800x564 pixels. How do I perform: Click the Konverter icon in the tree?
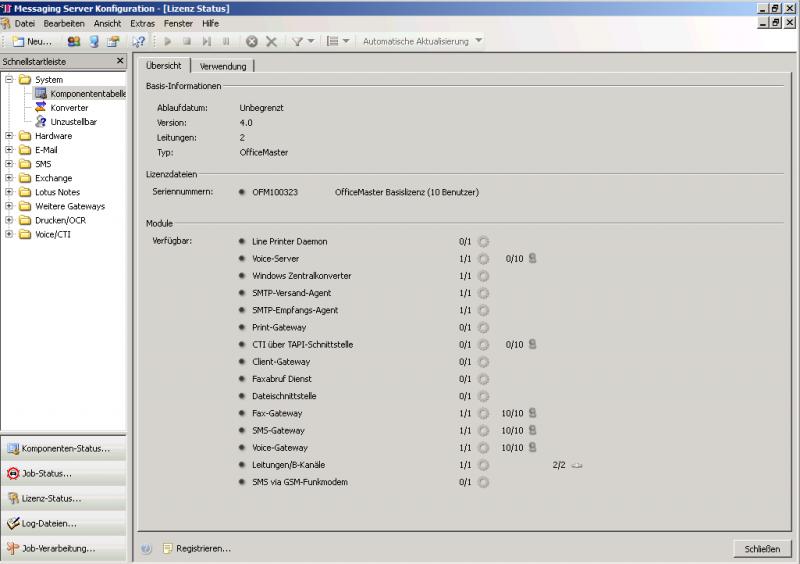41,107
